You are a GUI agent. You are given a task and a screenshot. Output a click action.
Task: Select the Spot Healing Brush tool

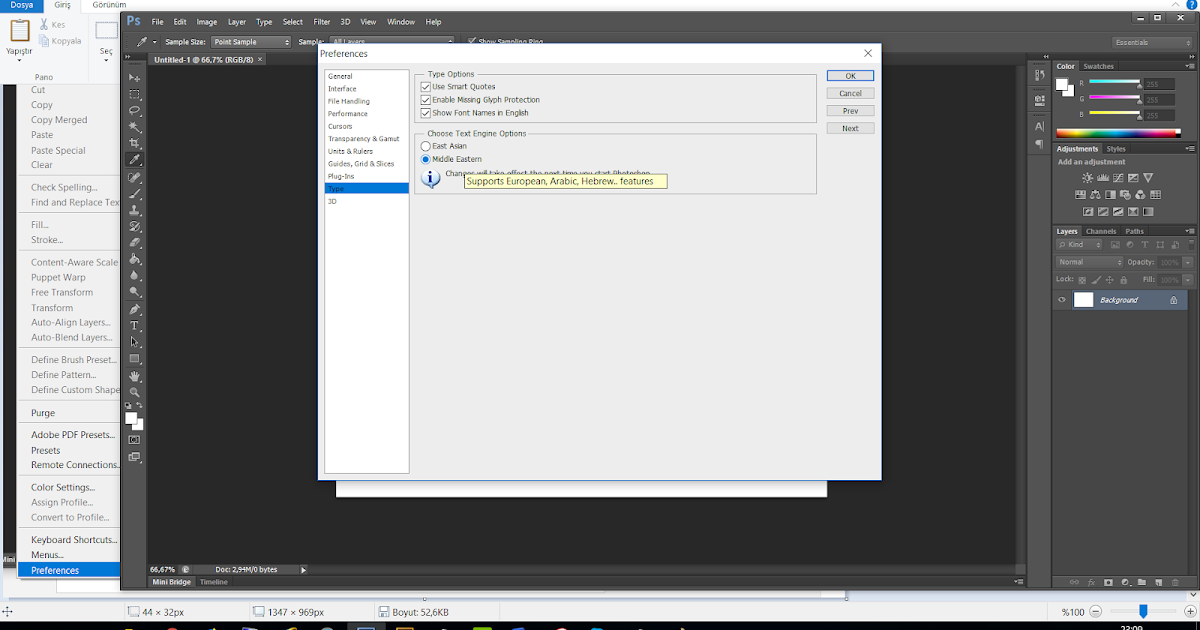tap(134, 177)
